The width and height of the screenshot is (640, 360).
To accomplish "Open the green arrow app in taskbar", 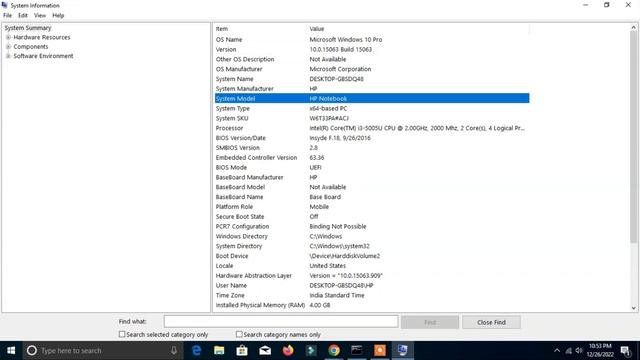I will tap(311, 351).
